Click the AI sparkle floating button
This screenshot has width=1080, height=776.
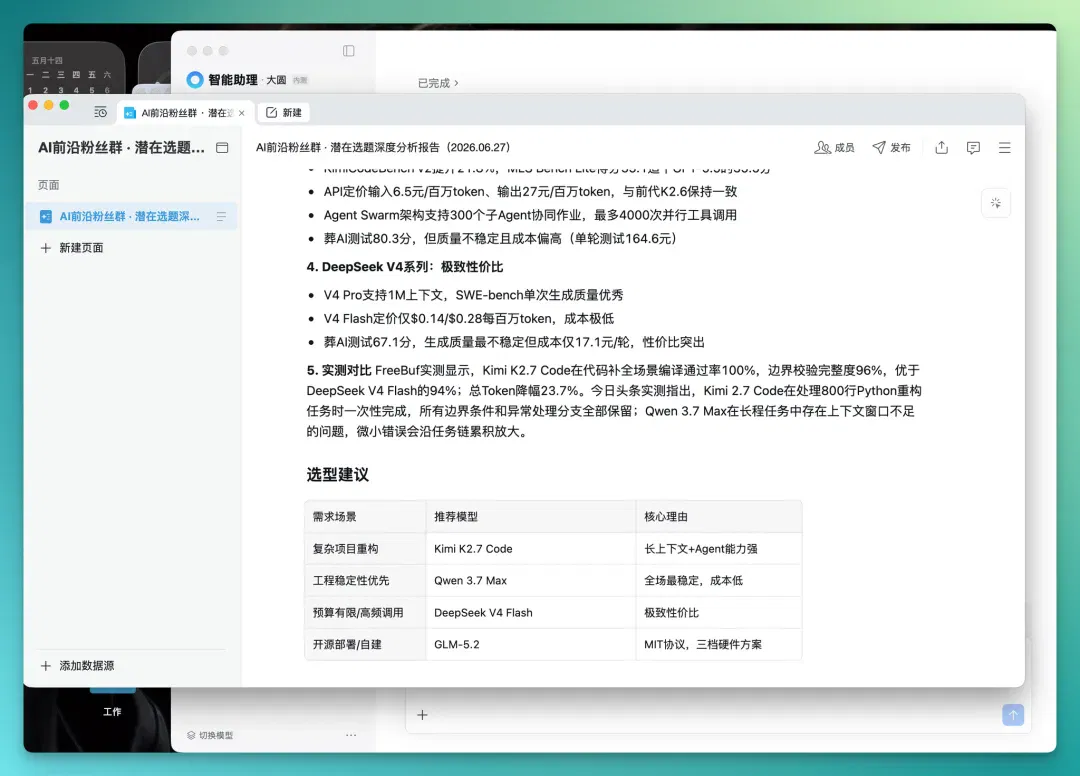[996, 203]
